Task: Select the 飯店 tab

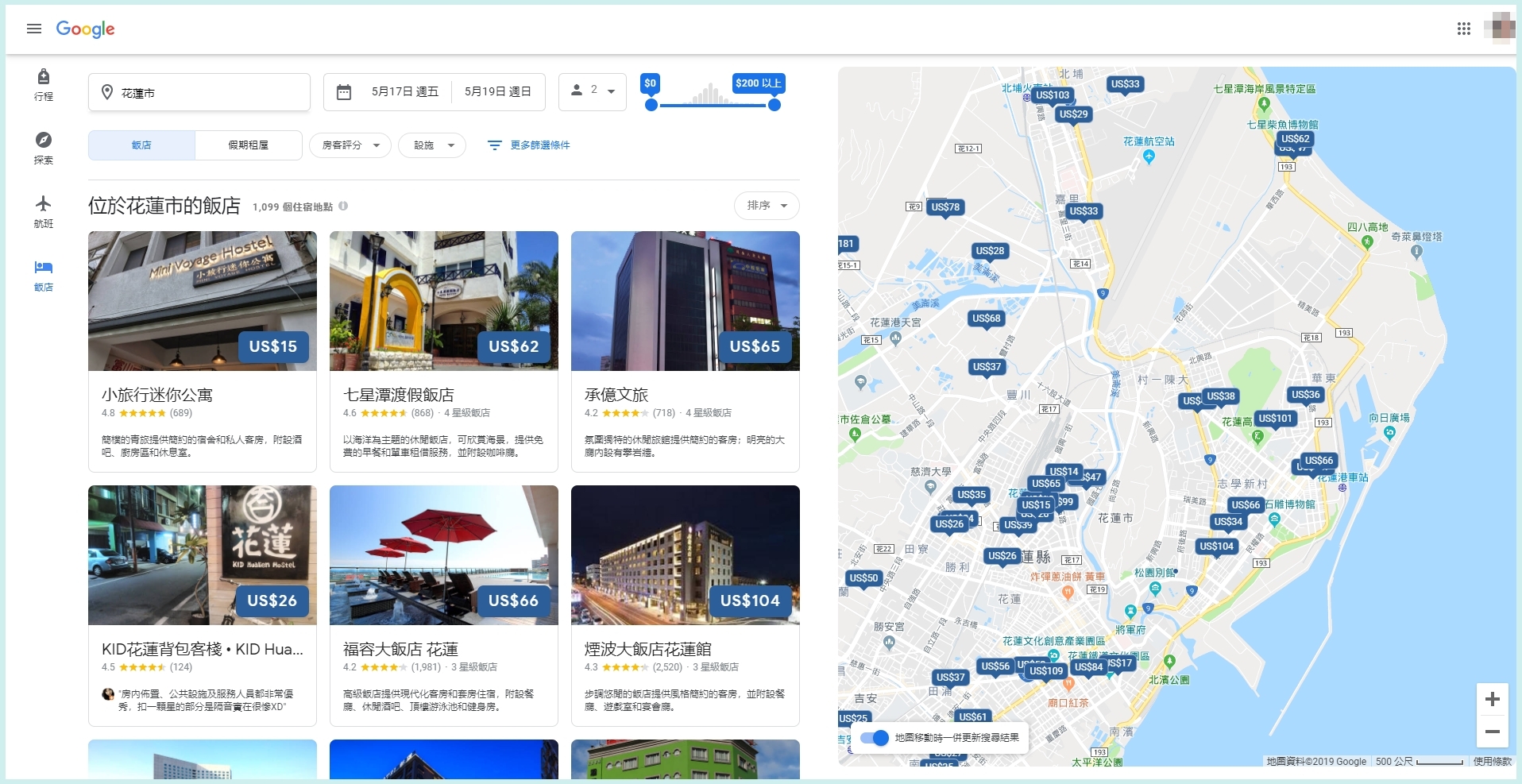Action: [141, 145]
